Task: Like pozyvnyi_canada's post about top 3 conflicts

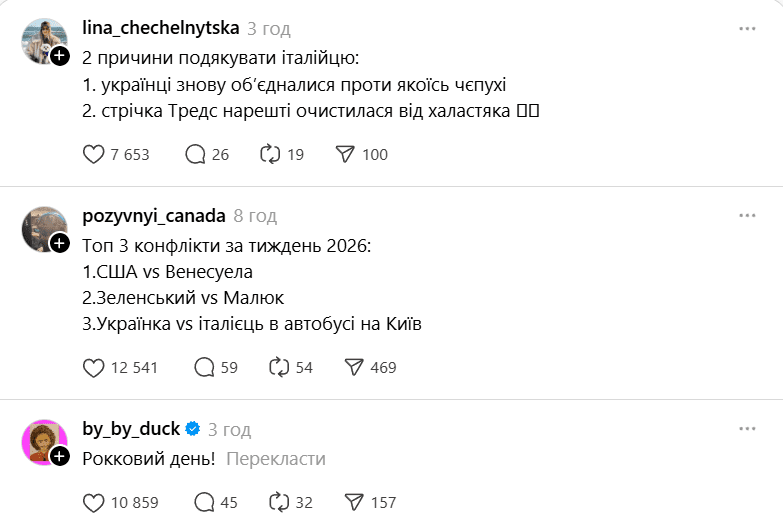Action: (x=93, y=367)
